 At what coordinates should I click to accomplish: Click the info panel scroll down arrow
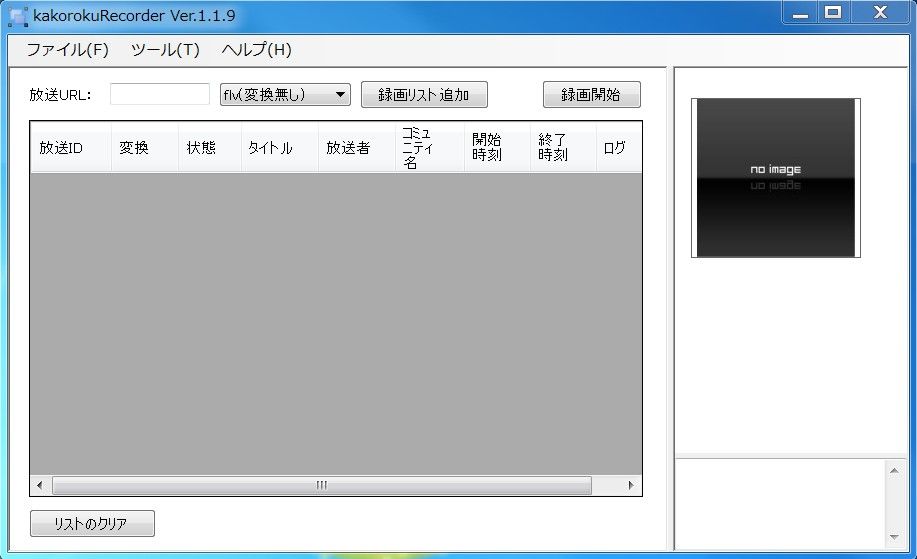(x=894, y=536)
